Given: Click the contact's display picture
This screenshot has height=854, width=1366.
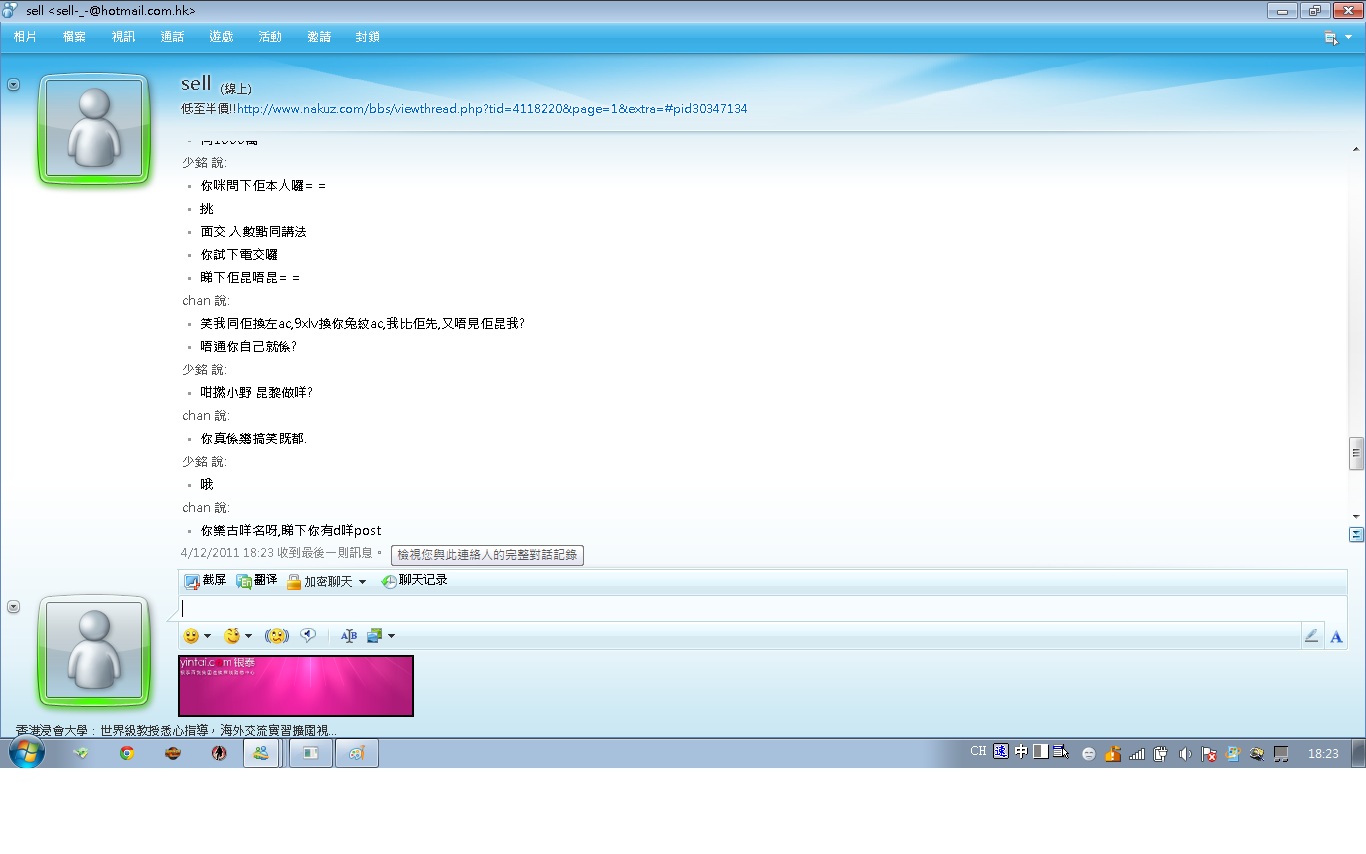Looking at the screenshot, I should click(x=94, y=129).
